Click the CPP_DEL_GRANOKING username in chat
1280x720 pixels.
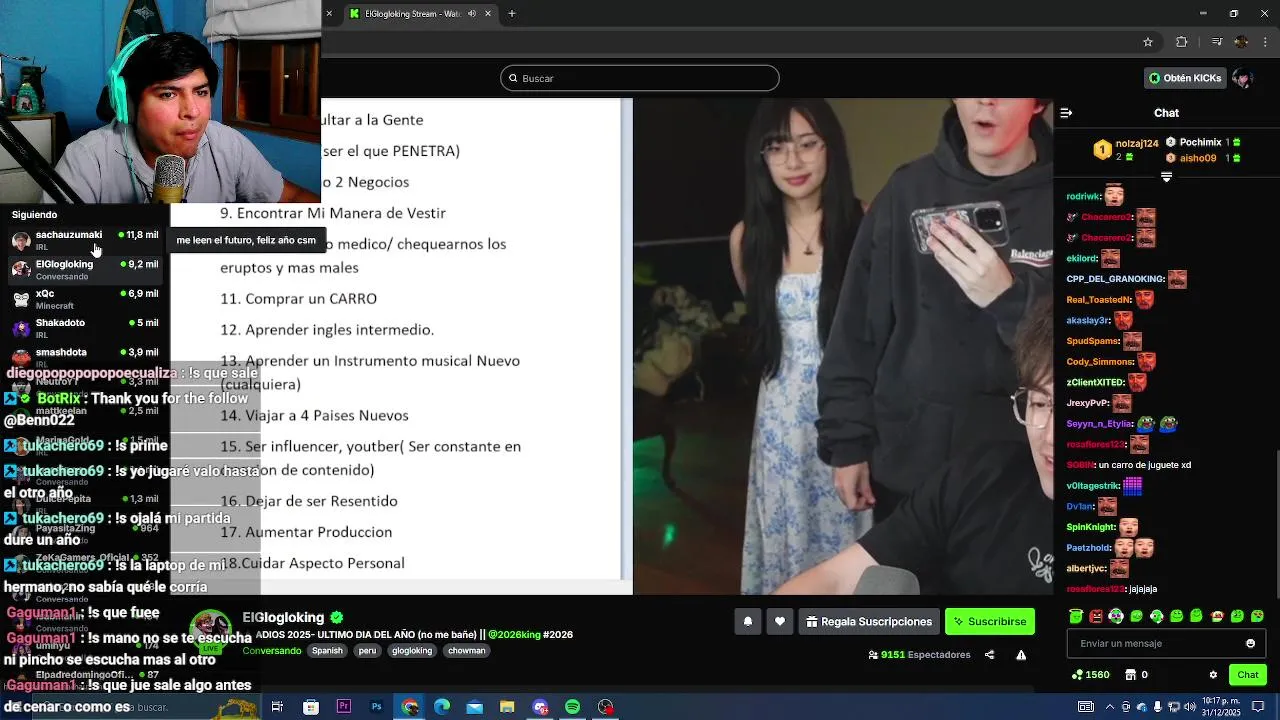[x=1115, y=279]
